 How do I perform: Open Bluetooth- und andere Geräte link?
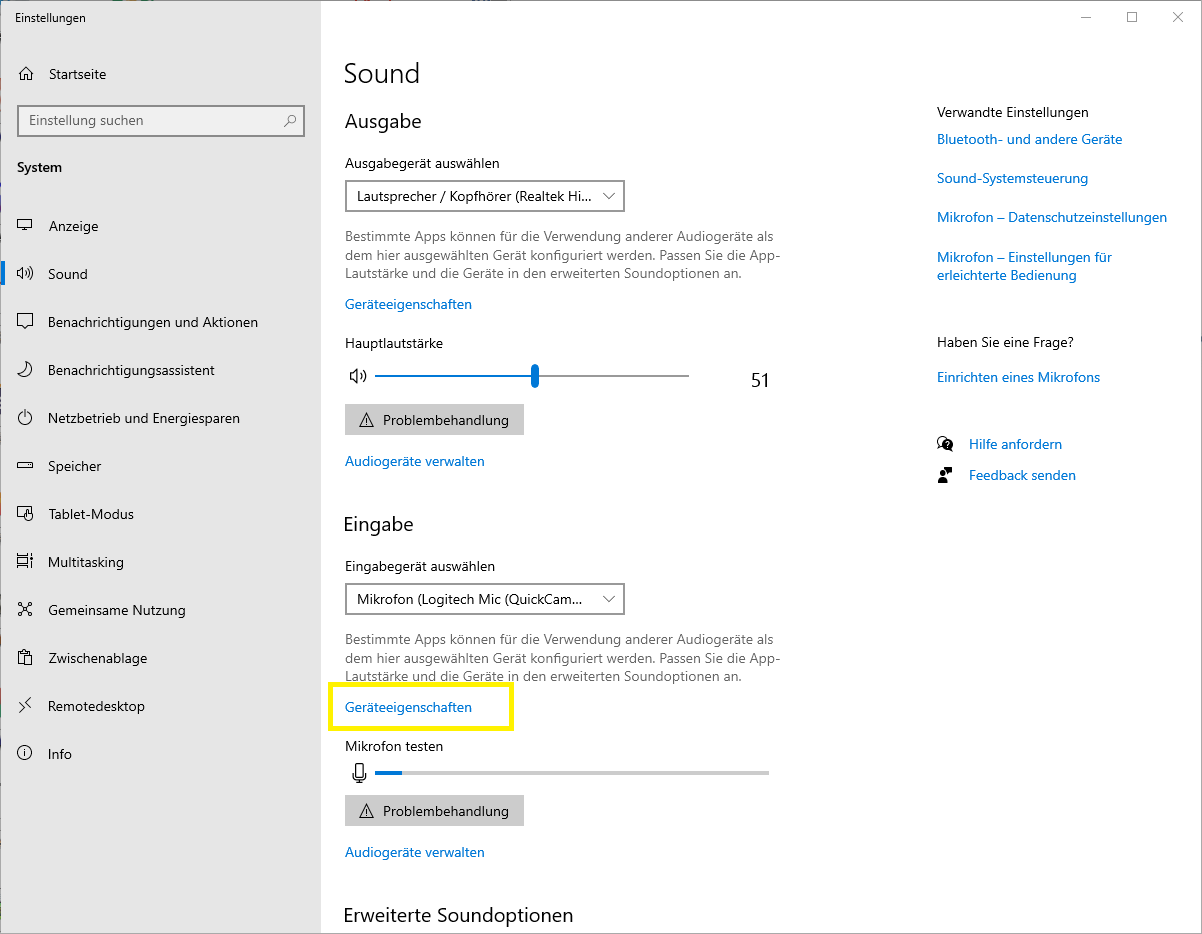1029,139
